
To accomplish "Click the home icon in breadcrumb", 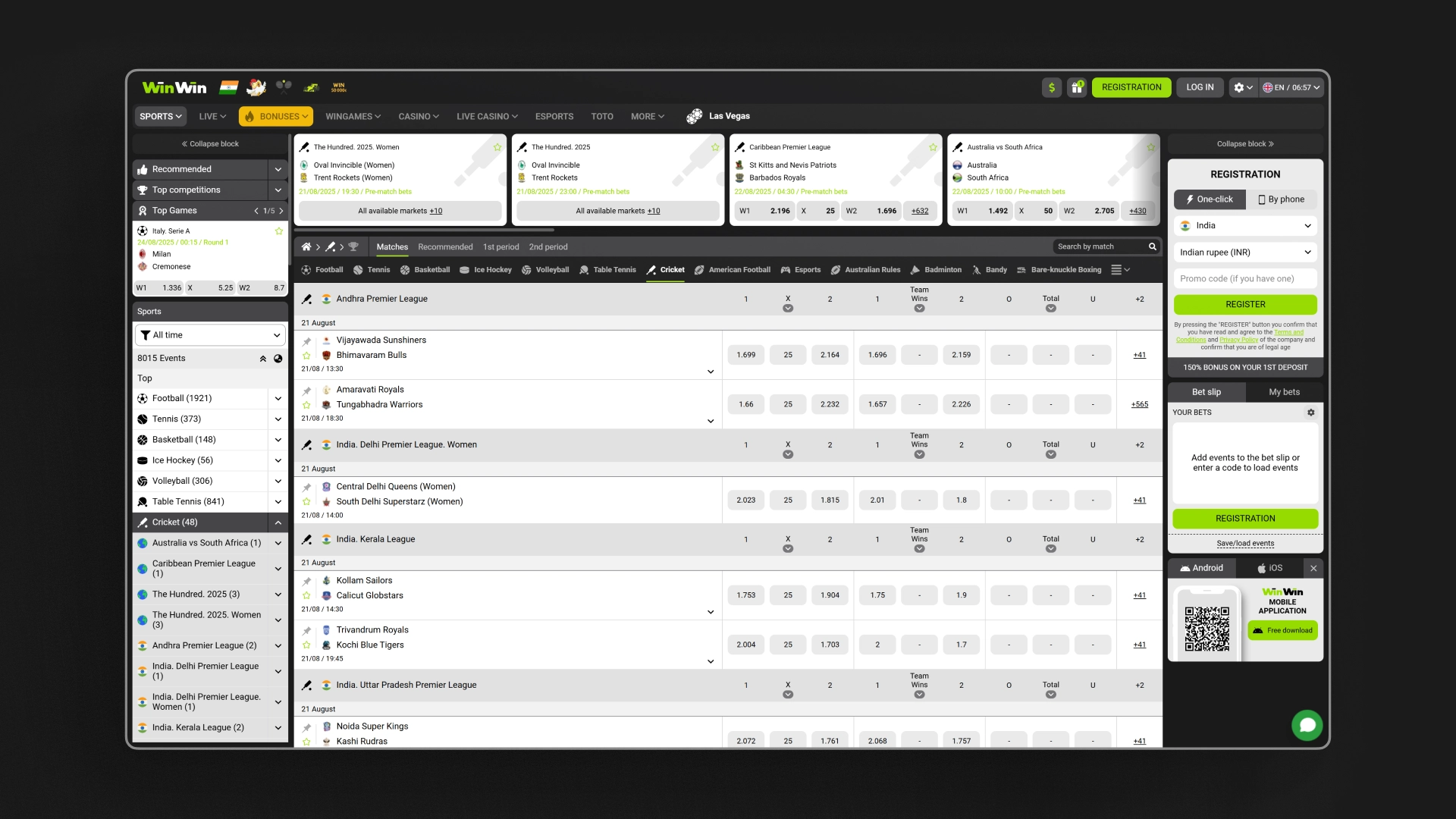I will (x=306, y=247).
